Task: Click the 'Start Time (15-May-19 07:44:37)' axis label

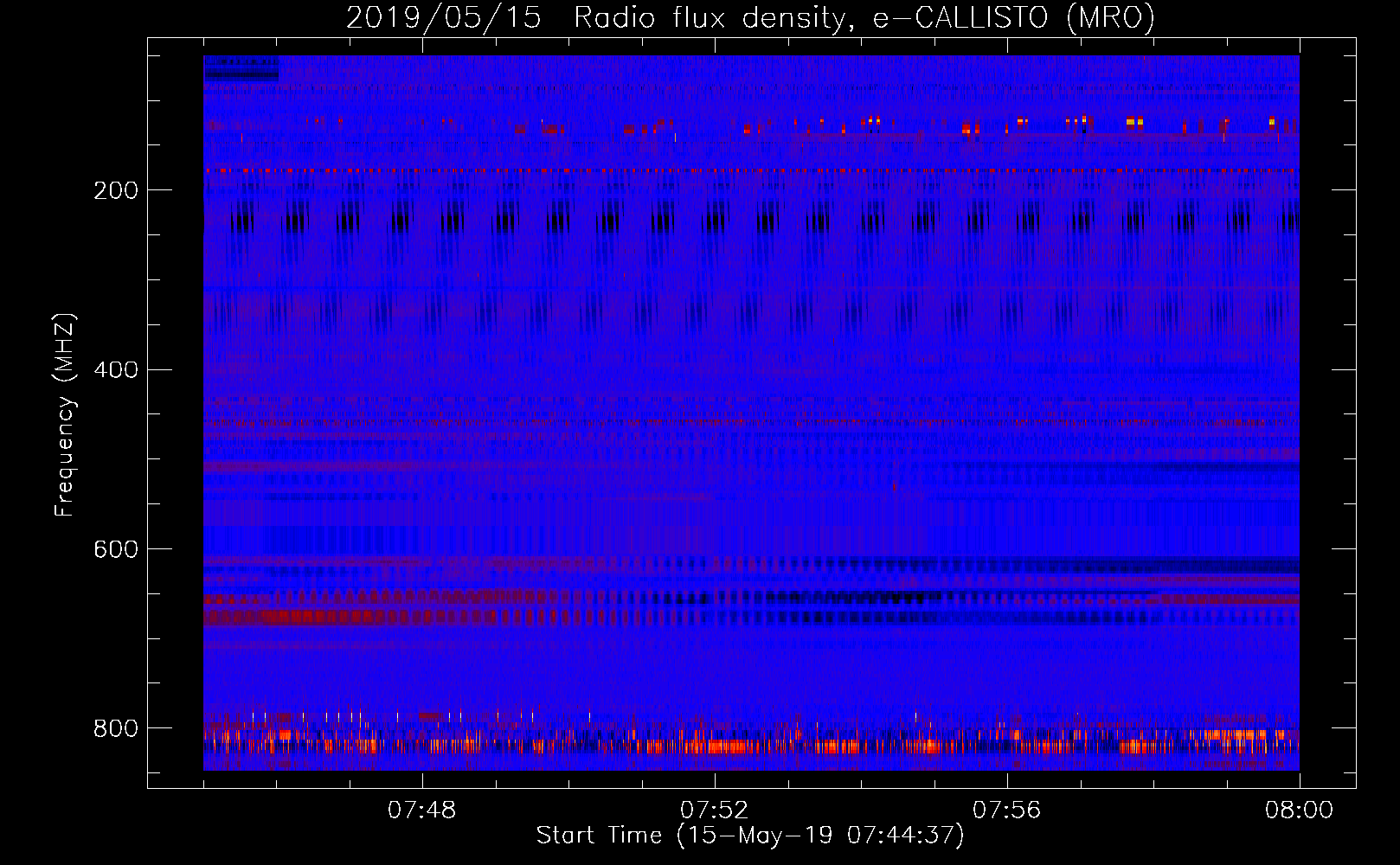Action: point(750,836)
